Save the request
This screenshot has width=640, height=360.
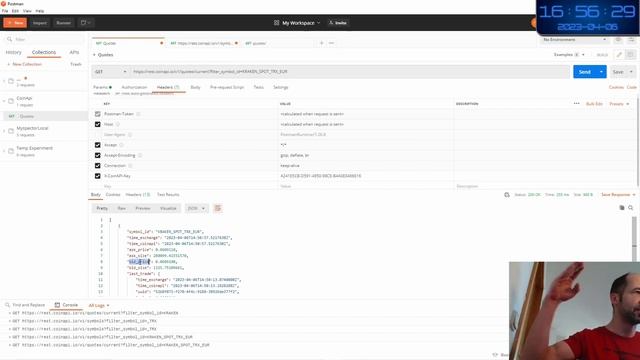click(x=618, y=72)
